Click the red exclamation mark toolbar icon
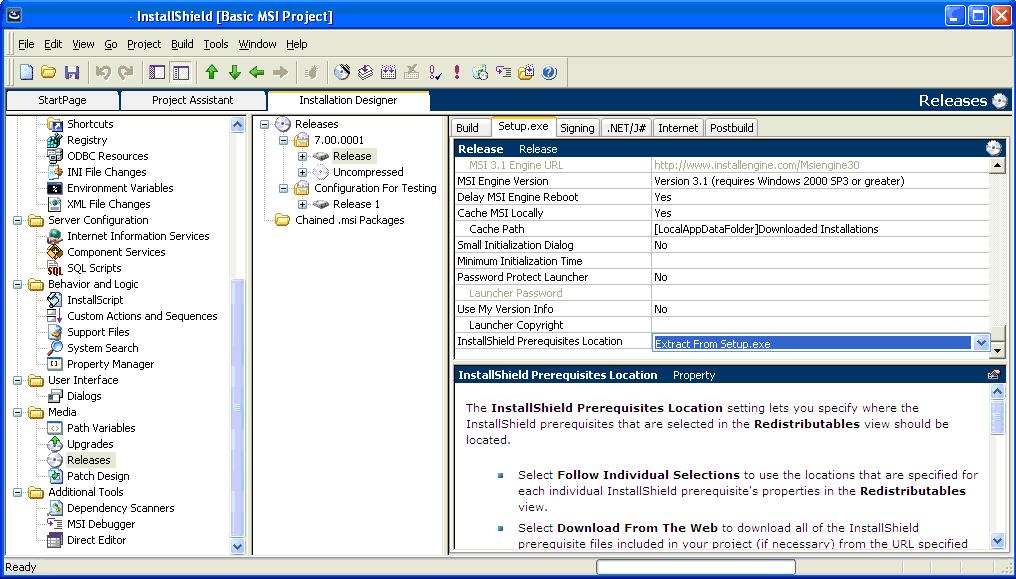 457,72
